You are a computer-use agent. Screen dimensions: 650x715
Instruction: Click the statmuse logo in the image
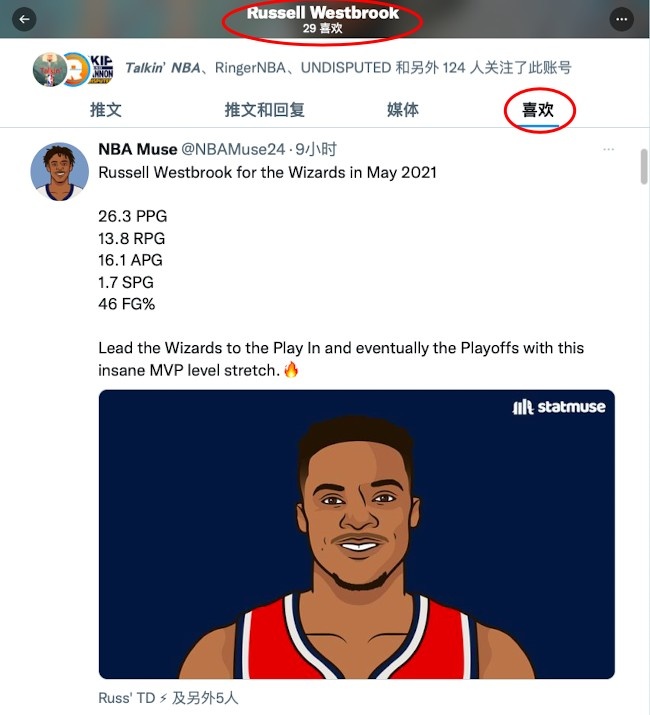click(559, 406)
